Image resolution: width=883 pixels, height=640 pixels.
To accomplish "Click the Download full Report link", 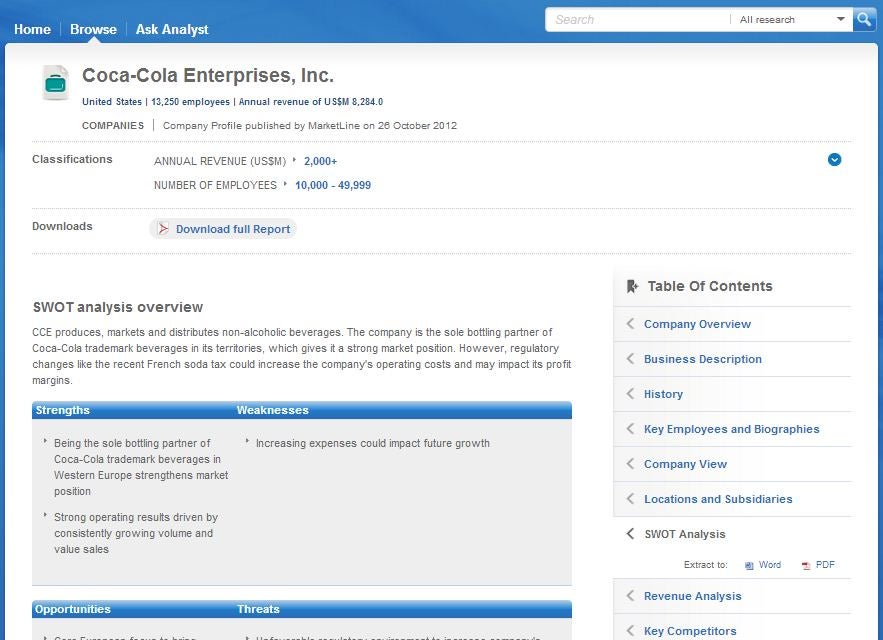I will pyautogui.click(x=233, y=229).
